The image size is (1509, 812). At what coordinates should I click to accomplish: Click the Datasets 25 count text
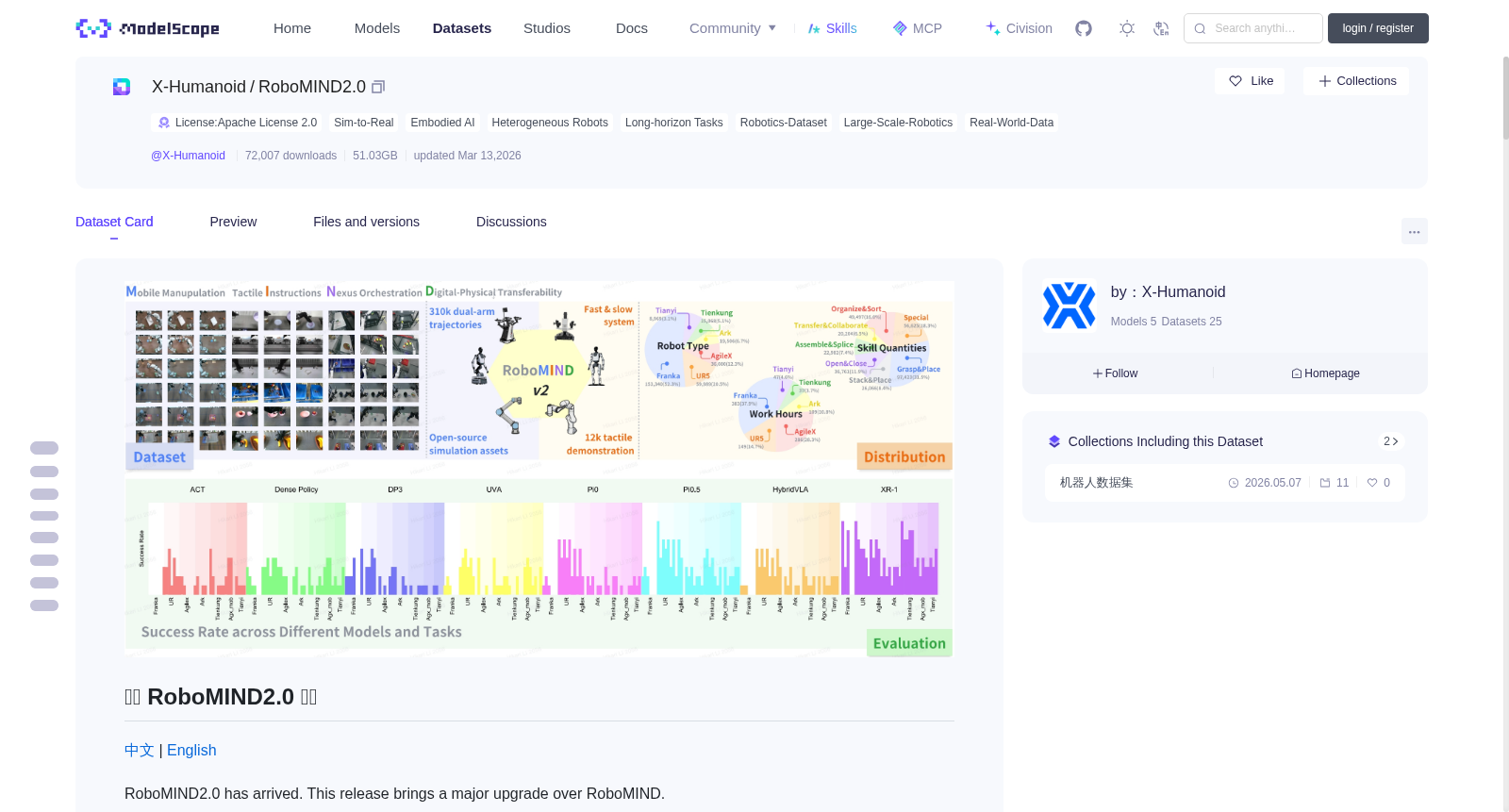[x=1191, y=322]
